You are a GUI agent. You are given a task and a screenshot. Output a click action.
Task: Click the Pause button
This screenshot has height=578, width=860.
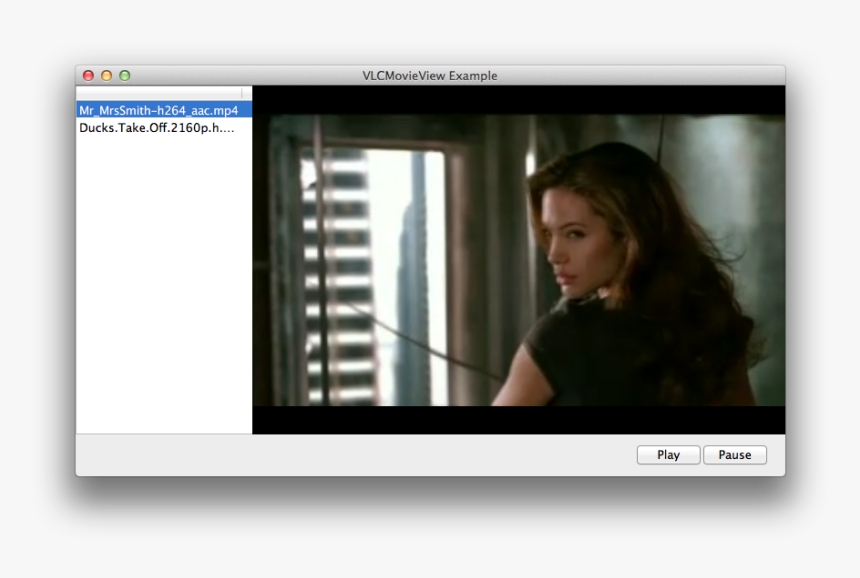[x=735, y=455]
